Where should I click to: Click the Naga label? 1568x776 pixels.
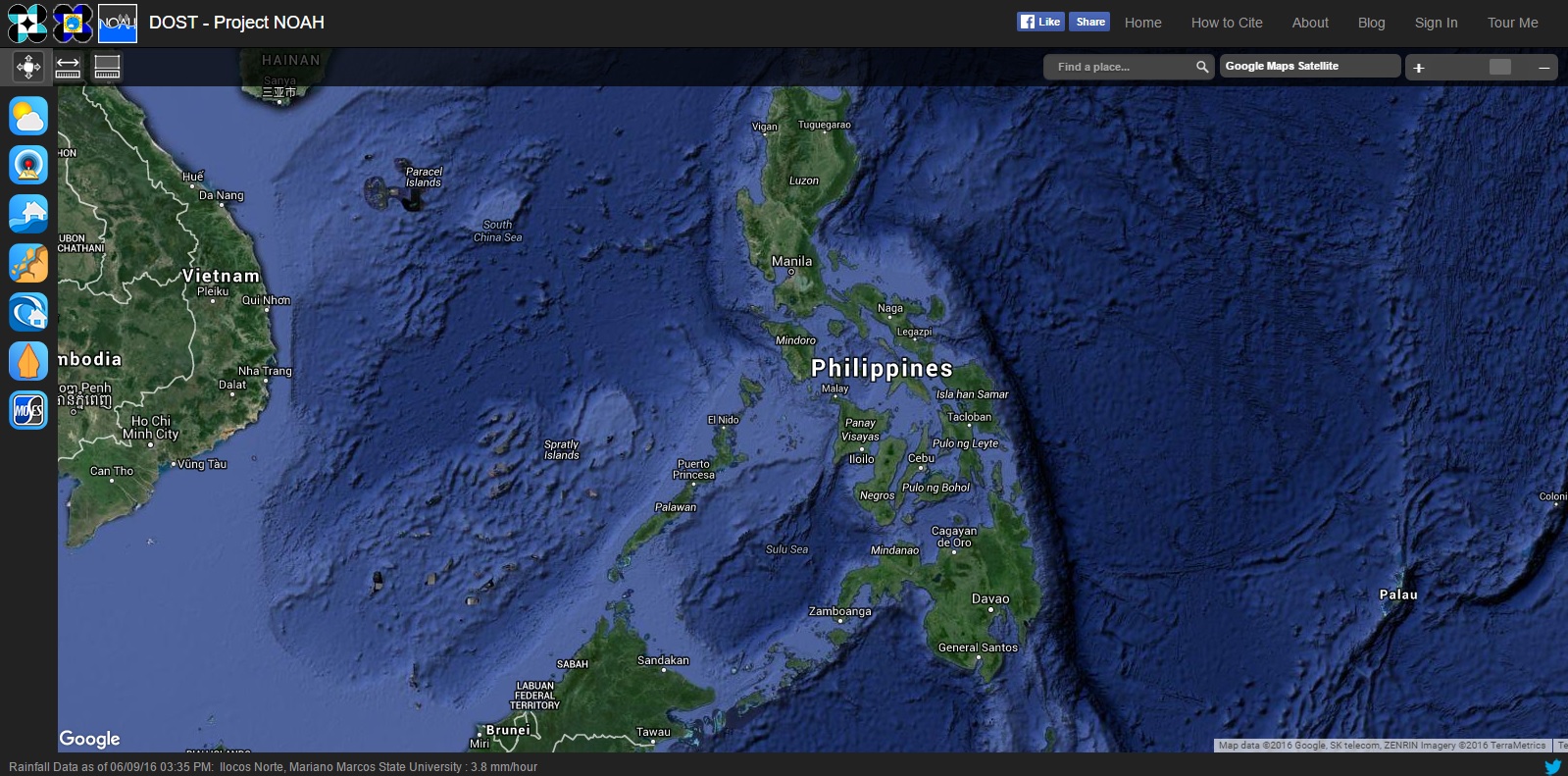coord(889,308)
